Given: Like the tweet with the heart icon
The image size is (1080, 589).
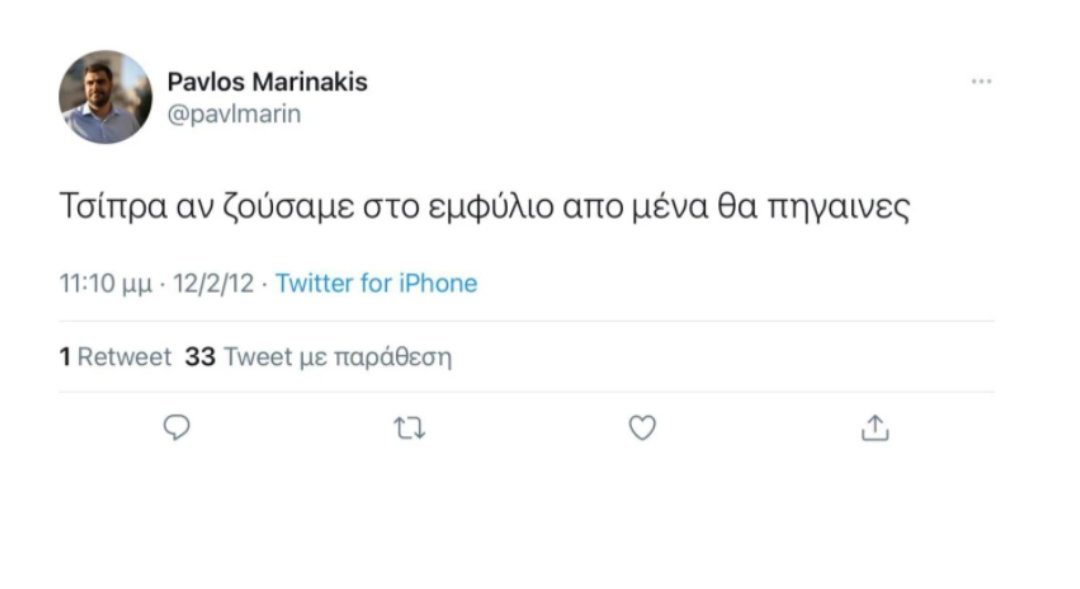Looking at the screenshot, I should pos(642,428).
